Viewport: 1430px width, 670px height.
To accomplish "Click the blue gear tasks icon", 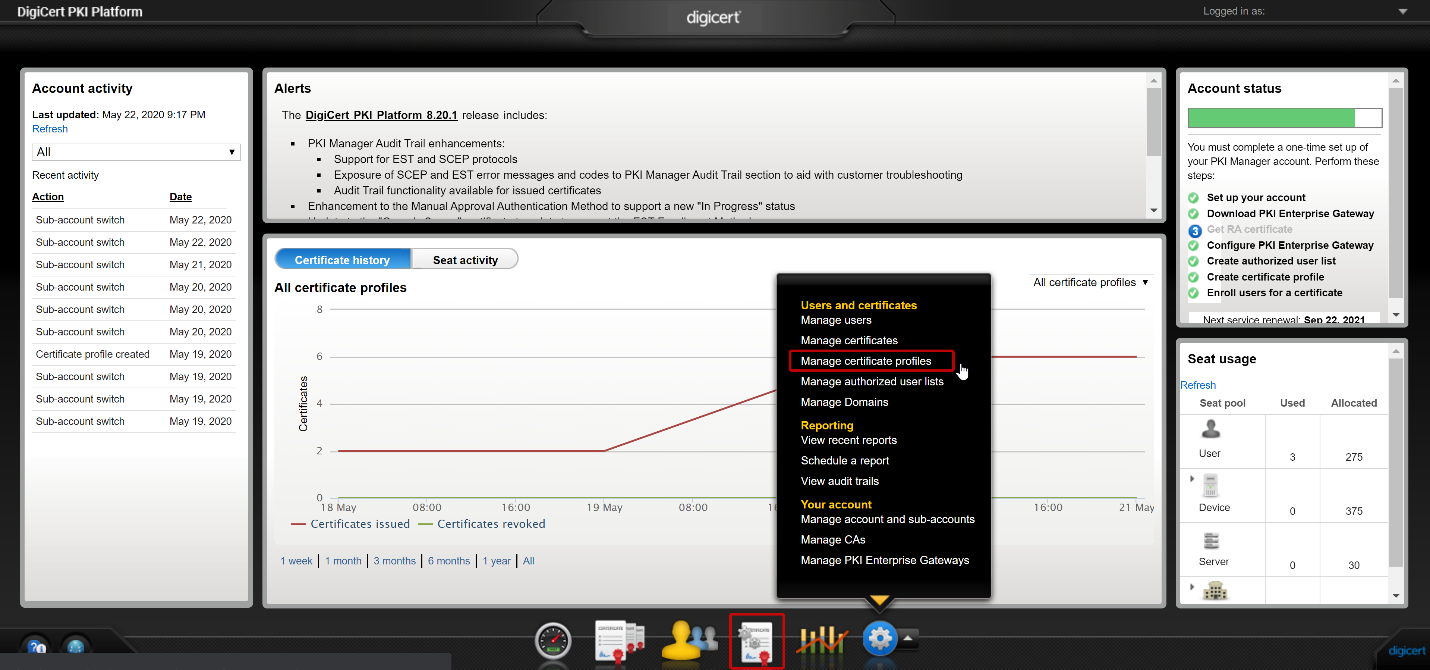I will [x=880, y=637].
